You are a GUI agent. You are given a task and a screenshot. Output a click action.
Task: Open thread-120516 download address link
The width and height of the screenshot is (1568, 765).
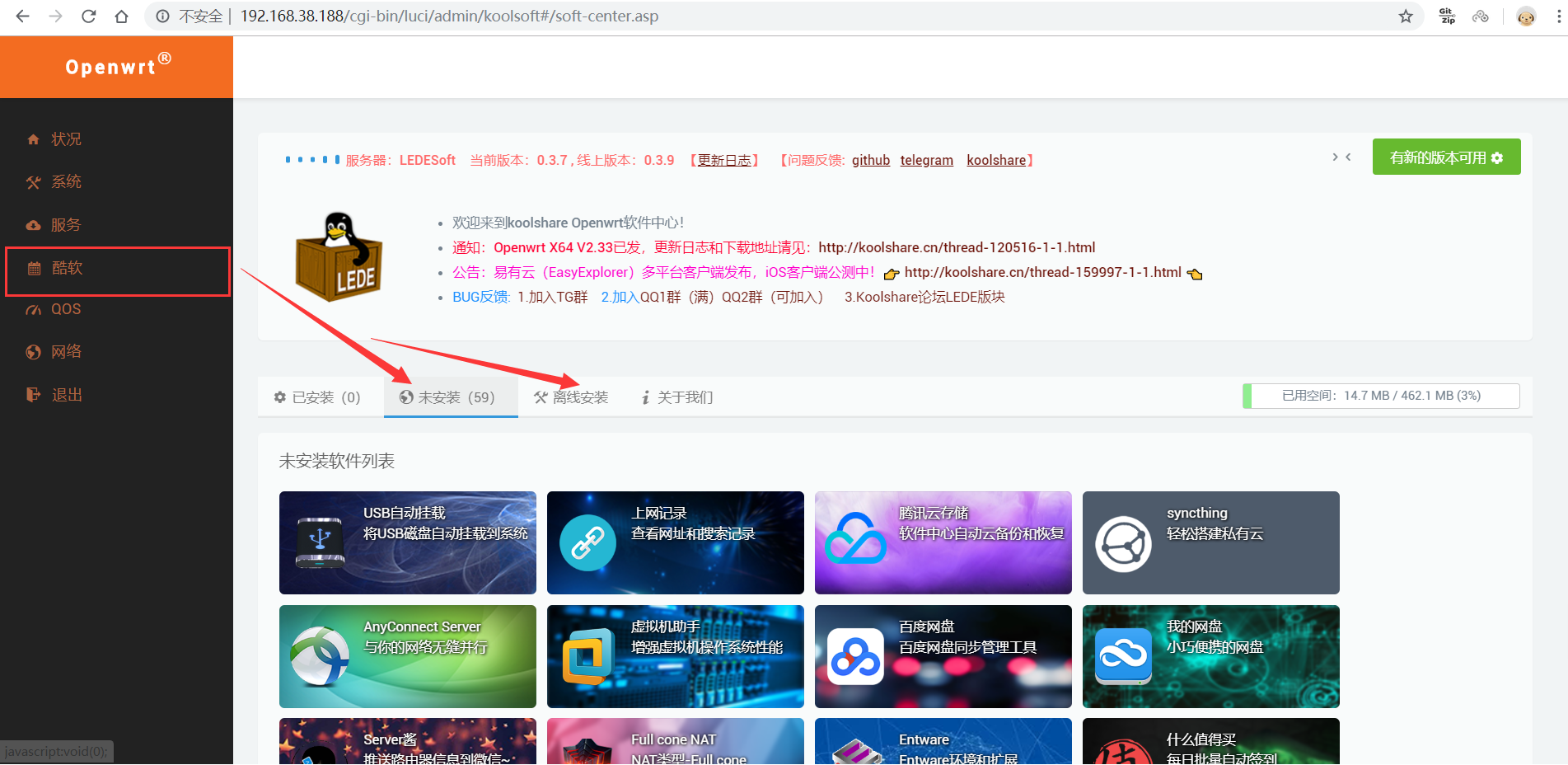(x=957, y=247)
